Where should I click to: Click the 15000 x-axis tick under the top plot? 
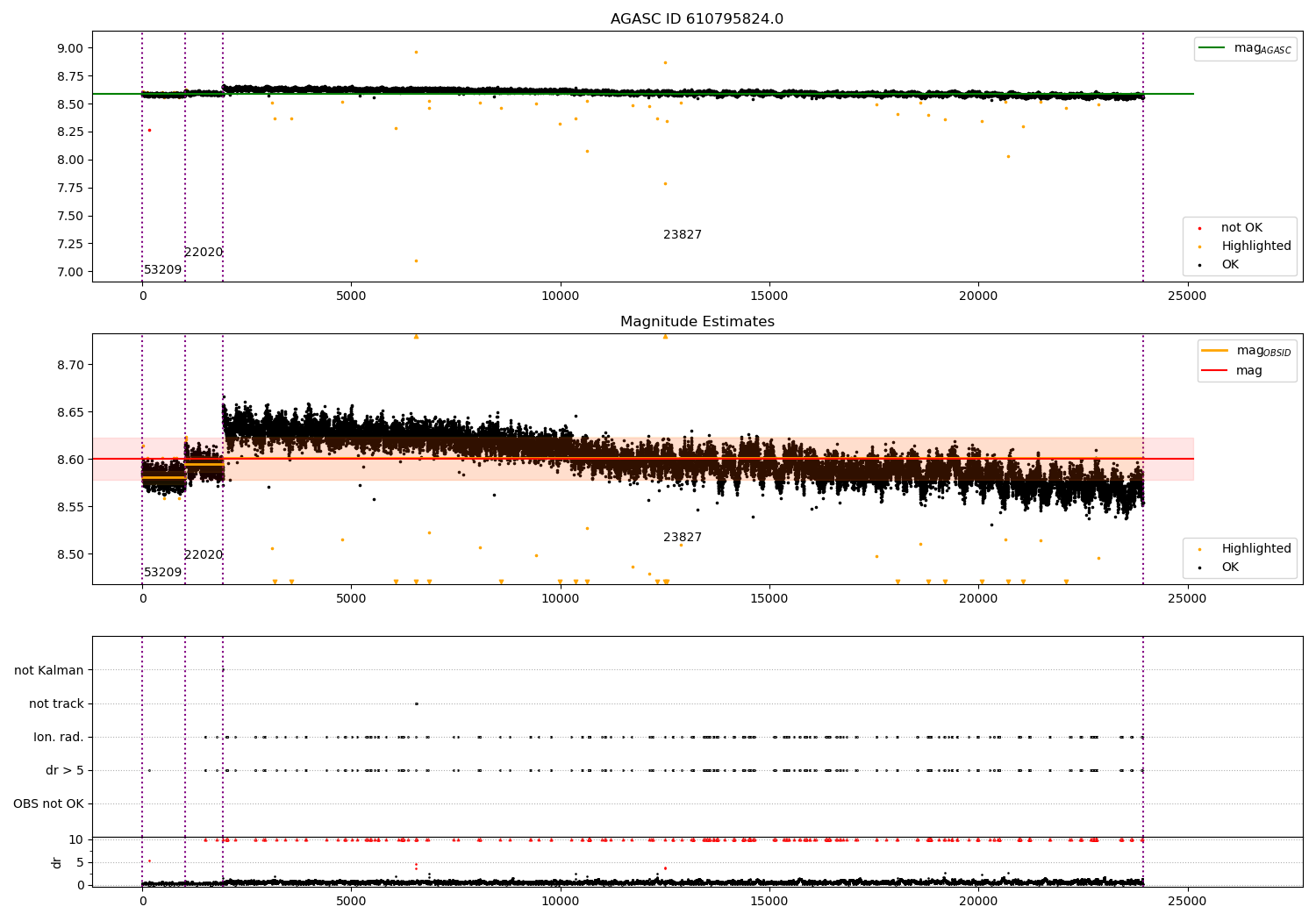click(769, 296)
